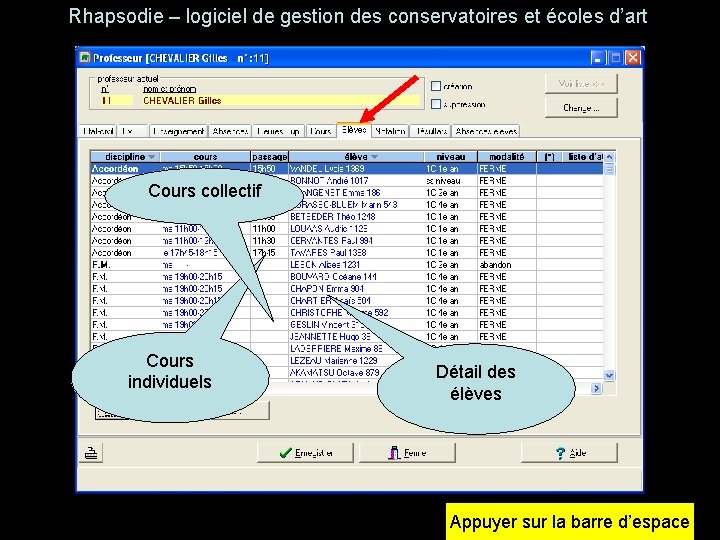Viewport: 720px width, 540px height.
Task: Select student AKAMATSU Octave 879
Action: [335, 373]
